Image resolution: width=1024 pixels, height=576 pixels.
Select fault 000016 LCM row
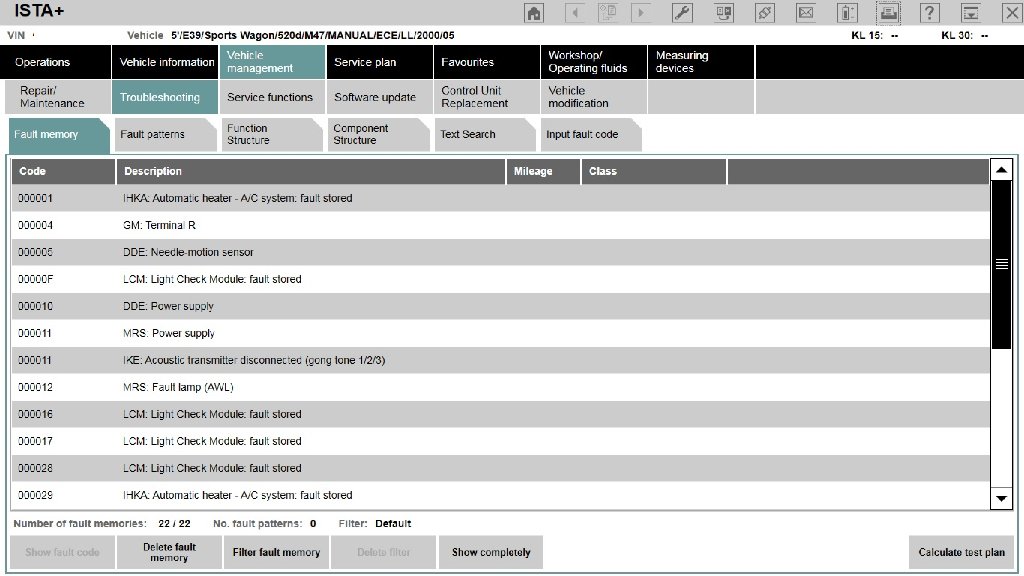click(x=500, y=414)
